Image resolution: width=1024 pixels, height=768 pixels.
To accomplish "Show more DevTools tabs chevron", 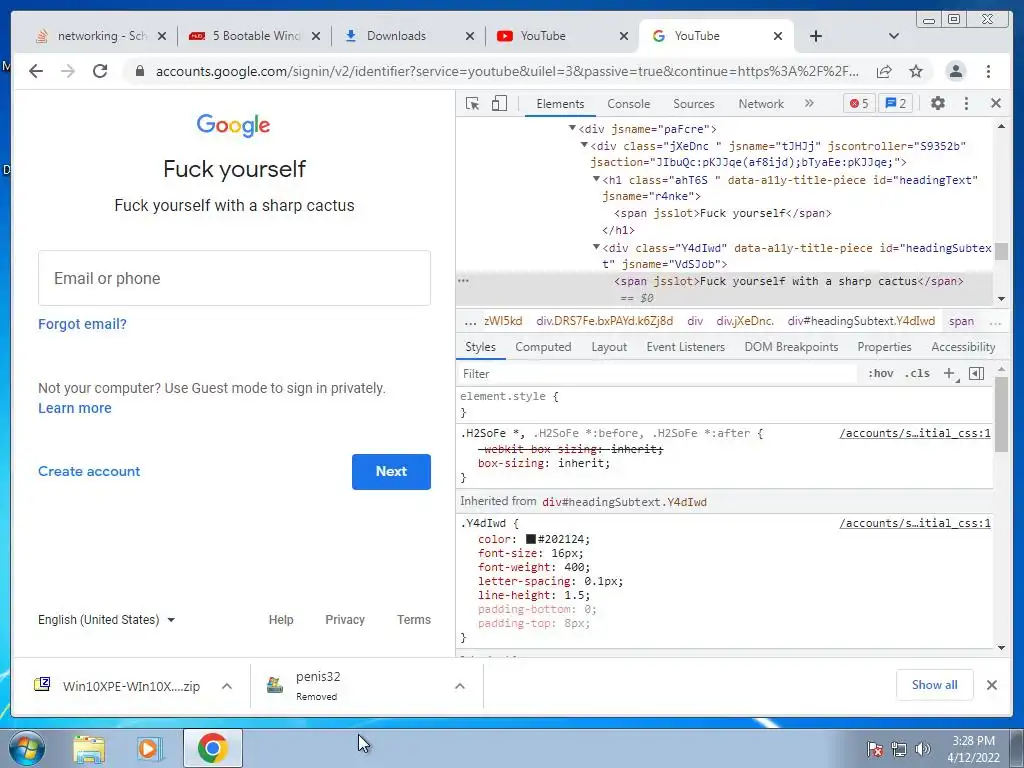I will pos(809,103).
